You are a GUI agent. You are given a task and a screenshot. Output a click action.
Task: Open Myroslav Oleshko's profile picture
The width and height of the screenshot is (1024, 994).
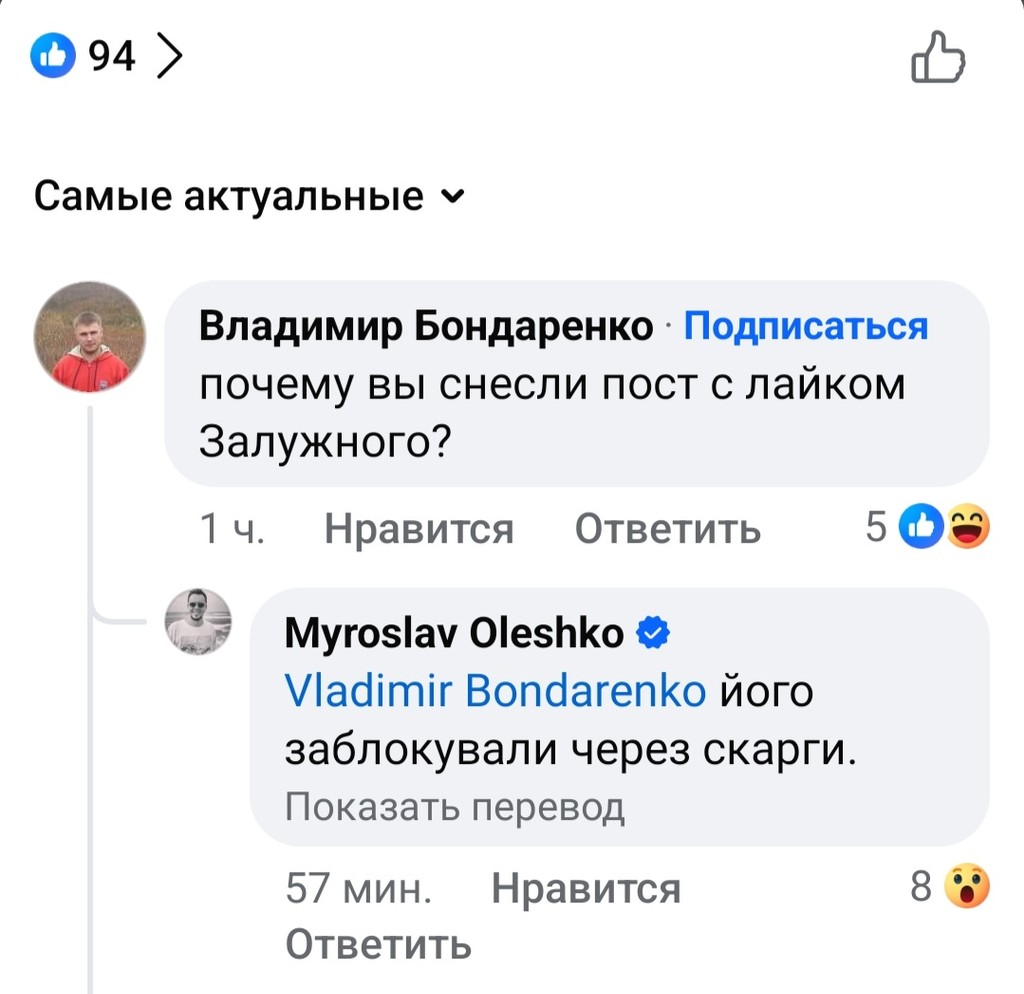[198, 622]
